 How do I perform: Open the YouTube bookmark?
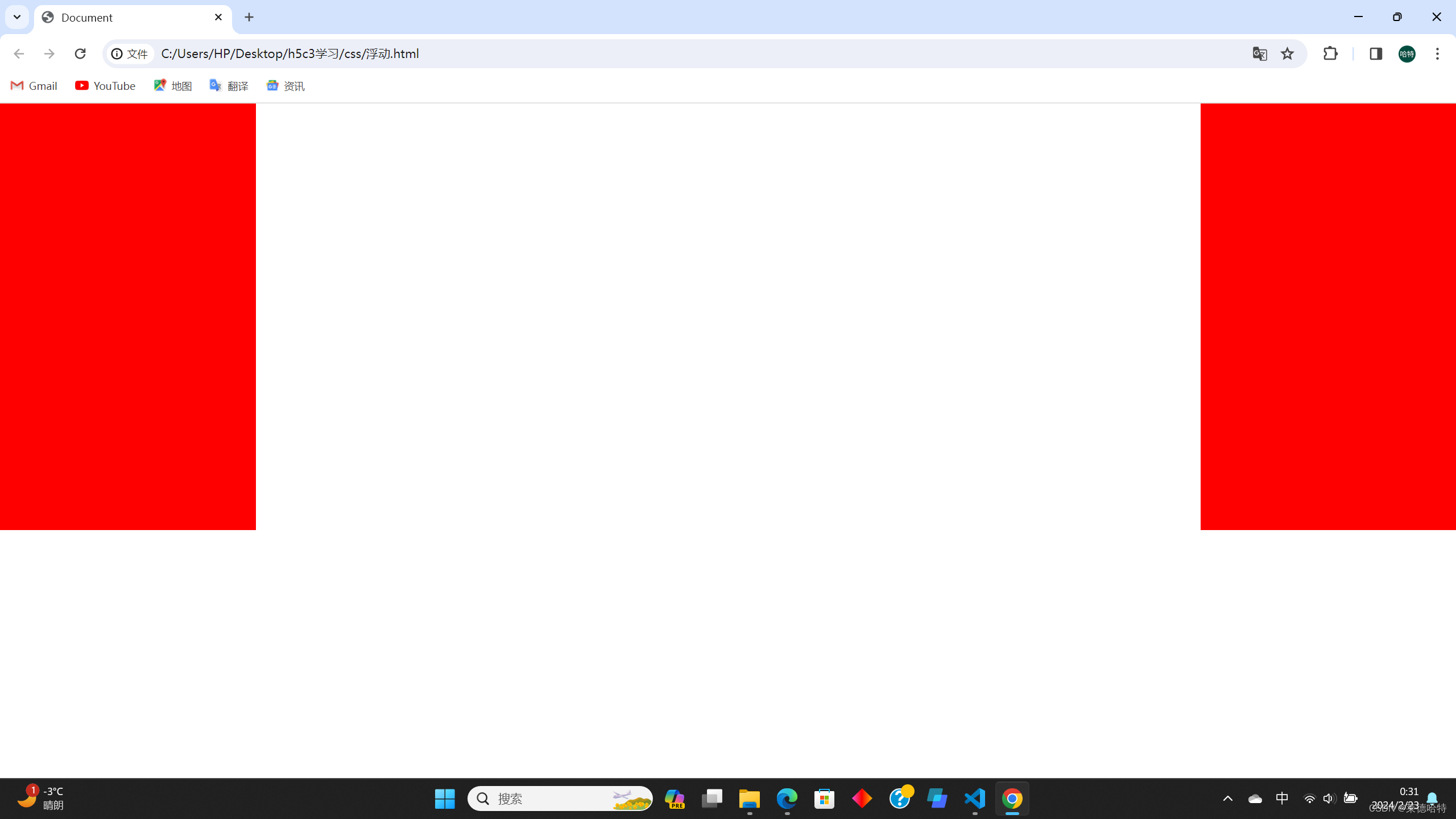coord(105,86)
